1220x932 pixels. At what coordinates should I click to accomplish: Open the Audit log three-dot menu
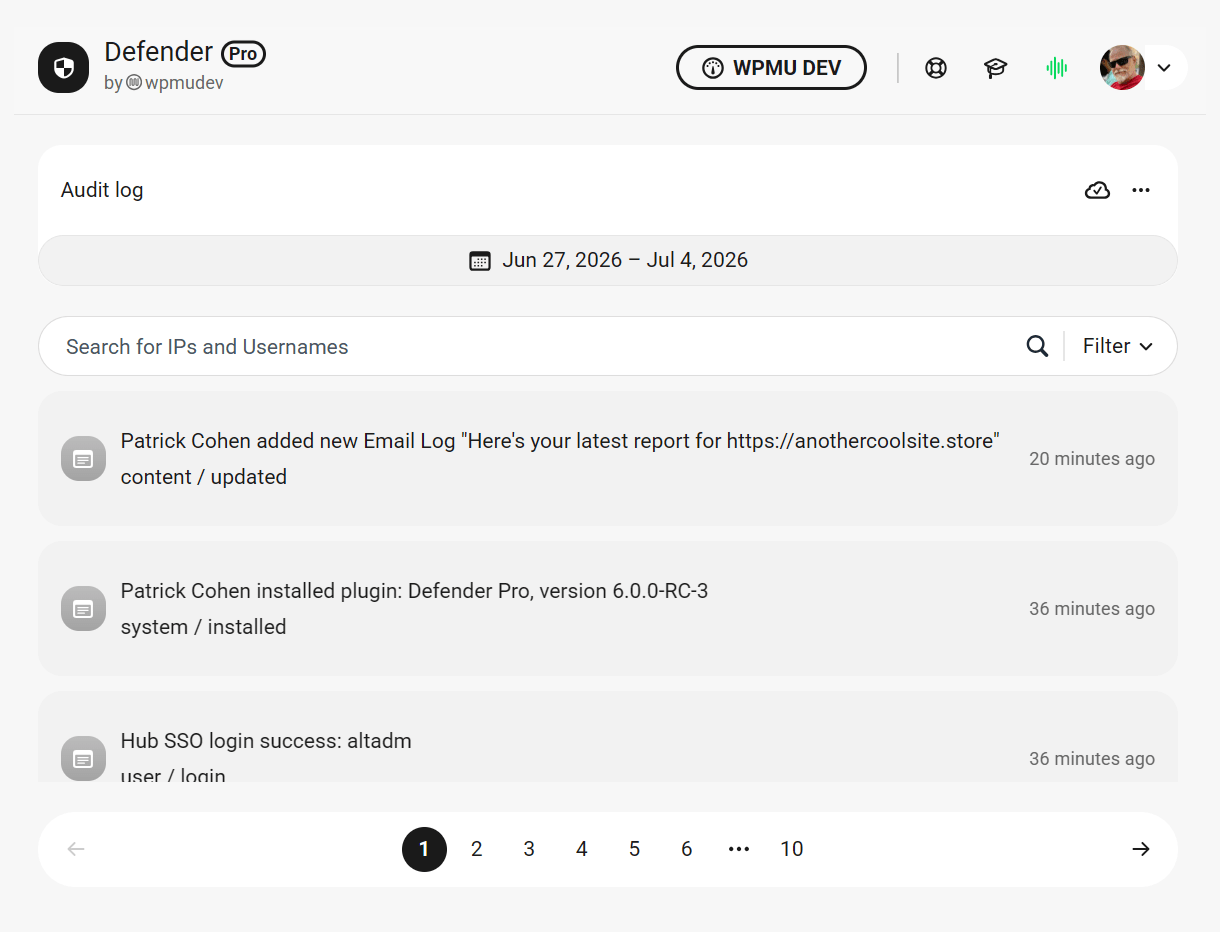tap(1141, 190)
